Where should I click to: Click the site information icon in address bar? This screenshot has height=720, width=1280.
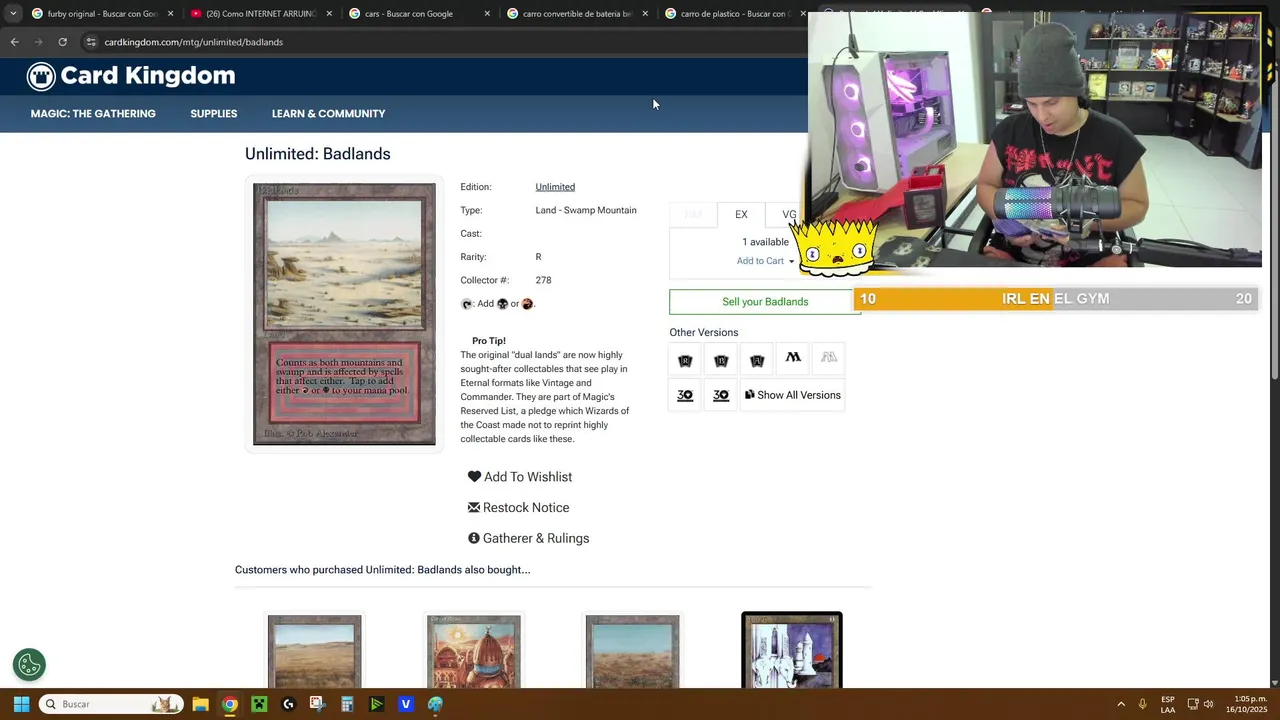[91, 42]
